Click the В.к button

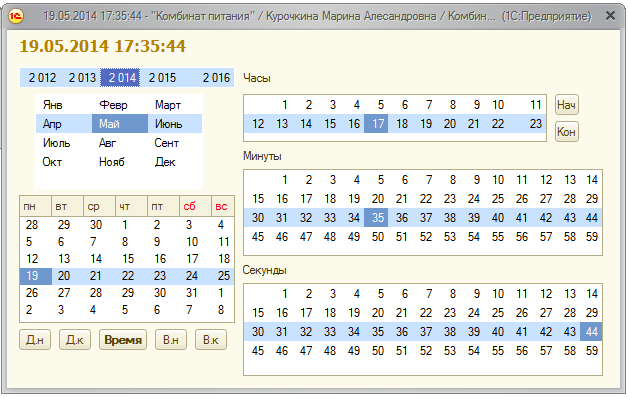click(211, 340)
